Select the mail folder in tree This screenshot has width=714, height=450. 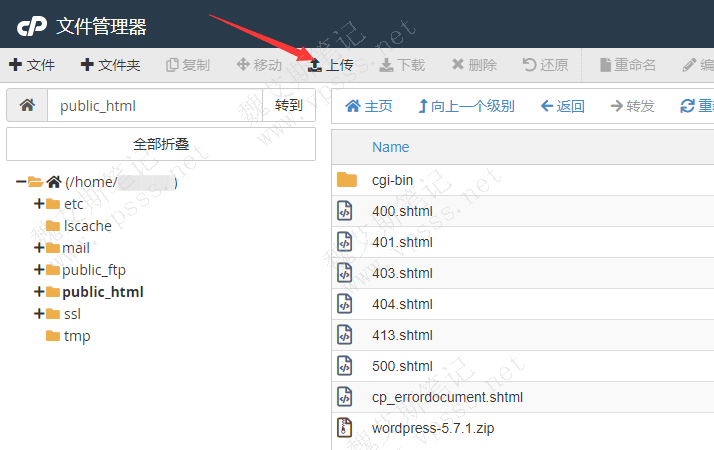click(x=76, y=248)
